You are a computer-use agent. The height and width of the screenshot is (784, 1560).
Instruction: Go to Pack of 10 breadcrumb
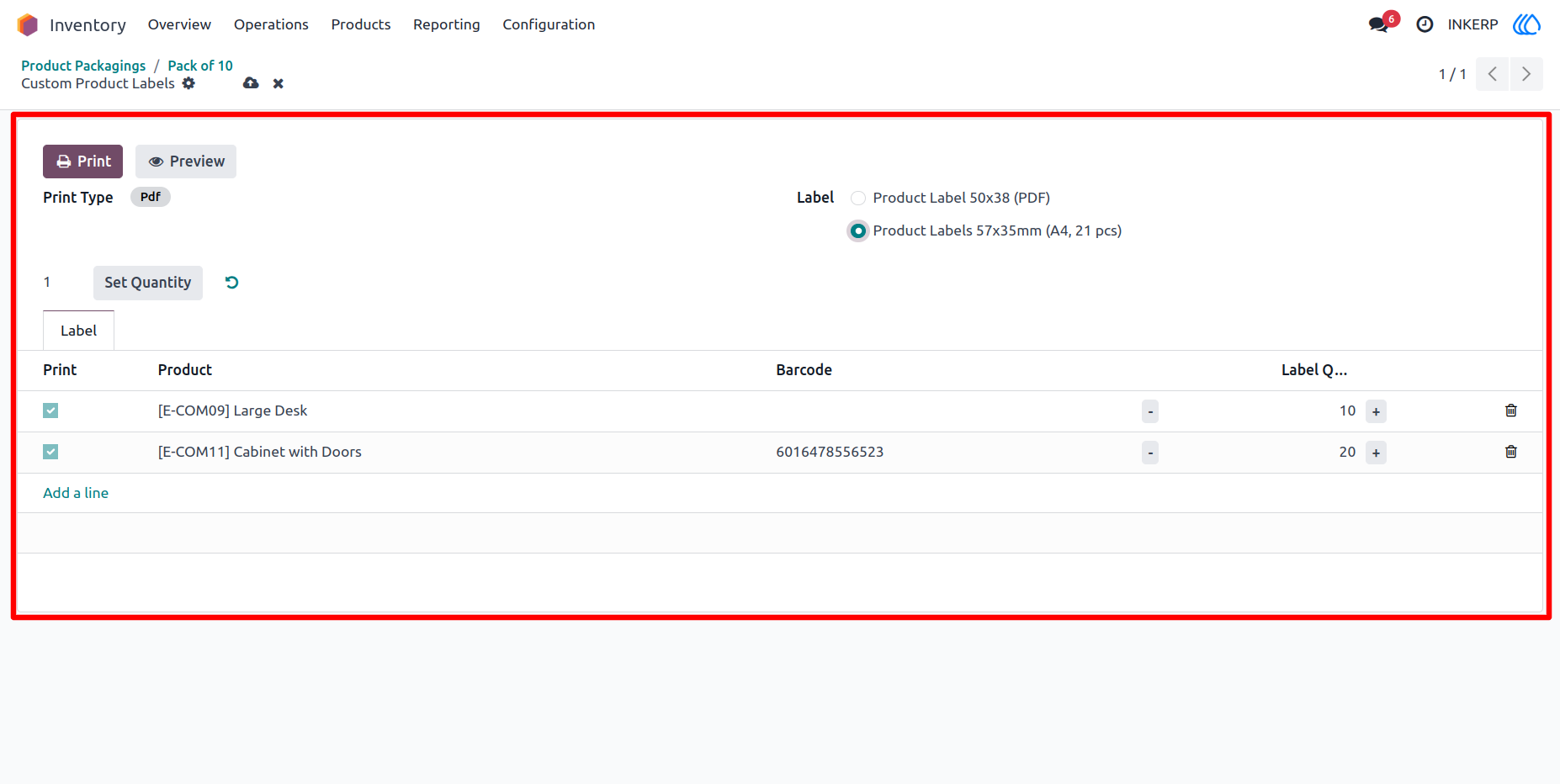coord(200,66)
